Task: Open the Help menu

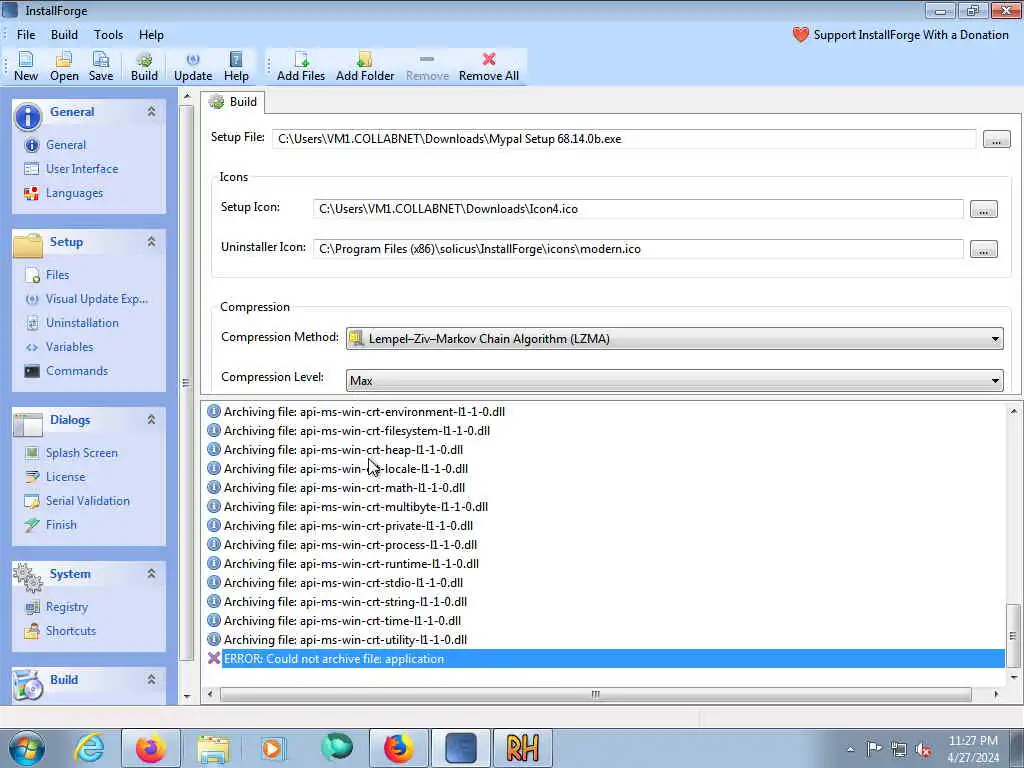Action: pyautogui.click(x=151, y=35)
